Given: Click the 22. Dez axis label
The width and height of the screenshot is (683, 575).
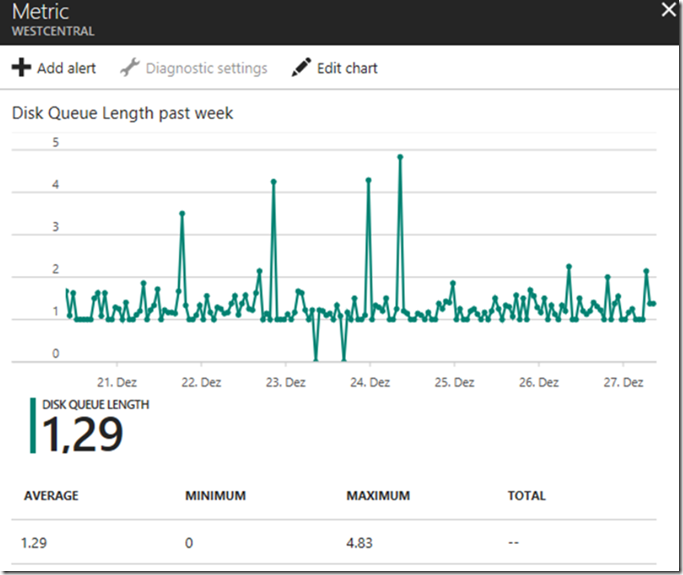Looking at the screenshot, I should [x=201, y=382].
